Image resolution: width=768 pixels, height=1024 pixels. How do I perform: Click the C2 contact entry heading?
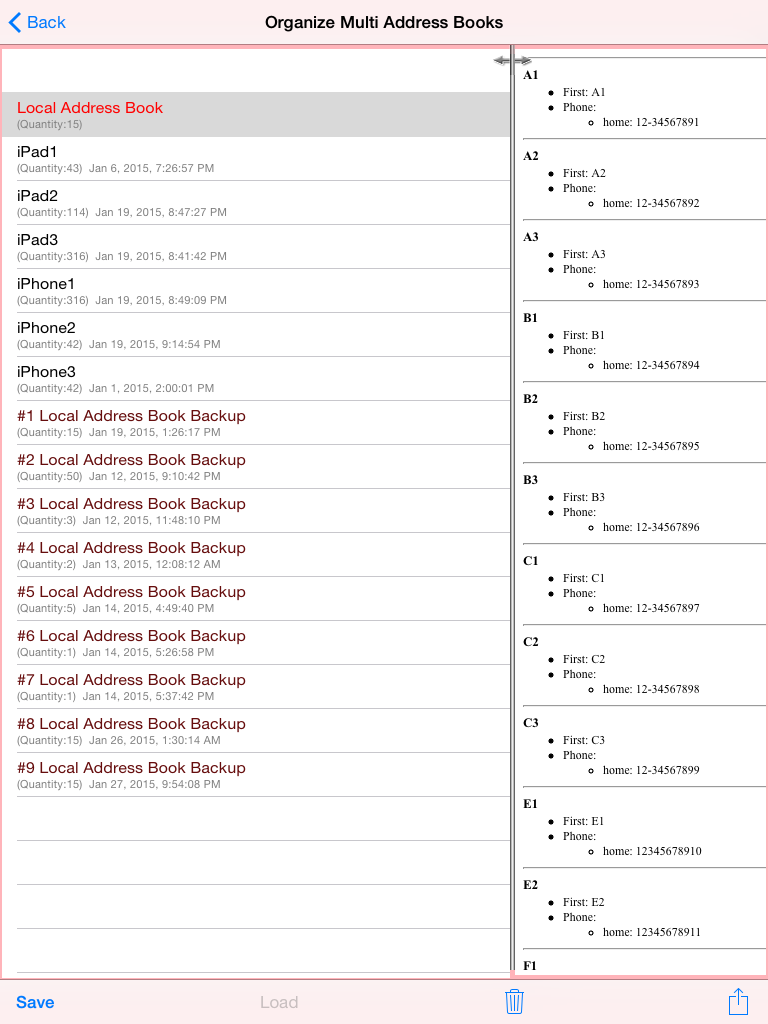531,642
